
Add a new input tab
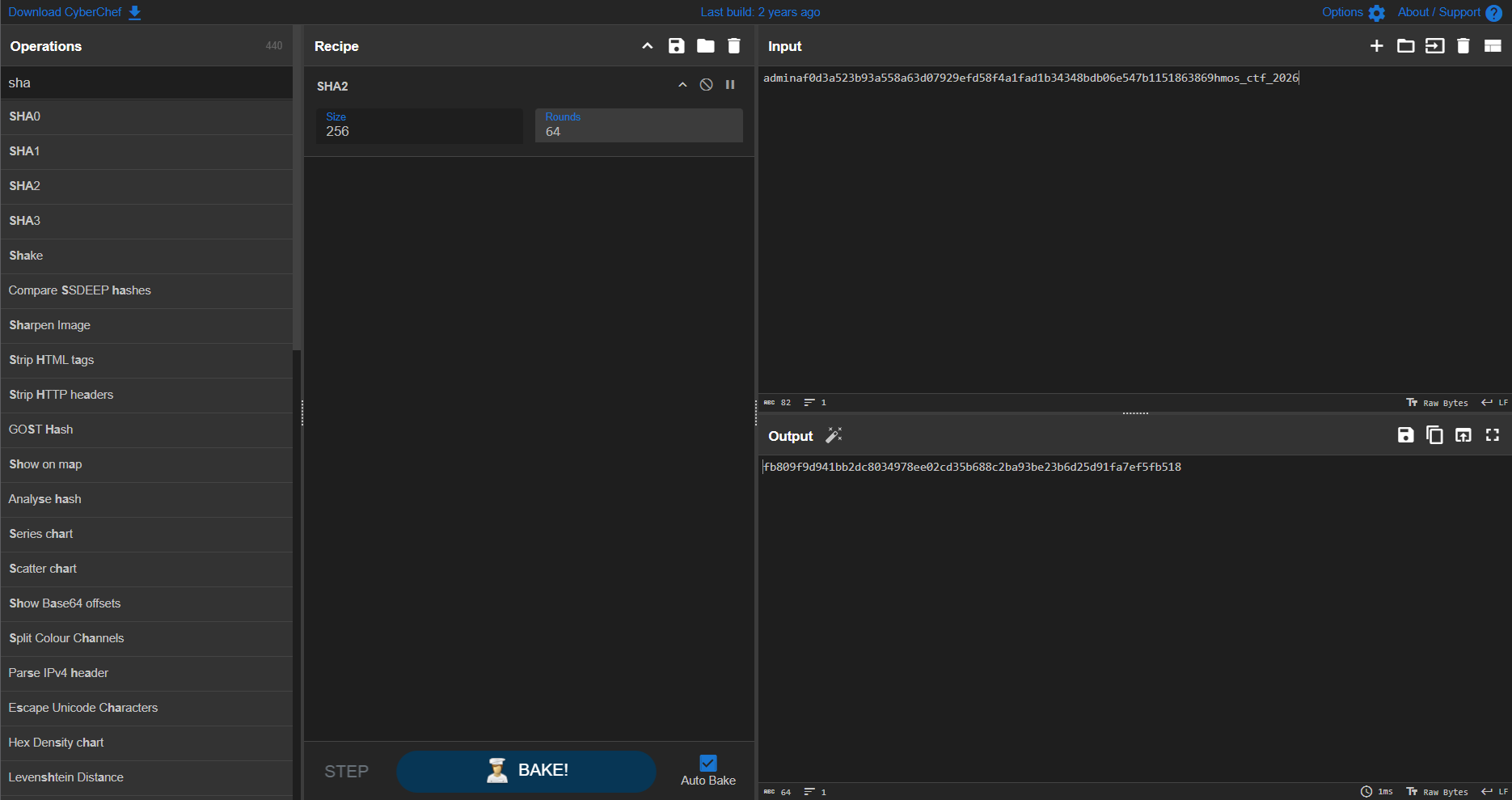pyautogui.click(x=1377, y=46)
